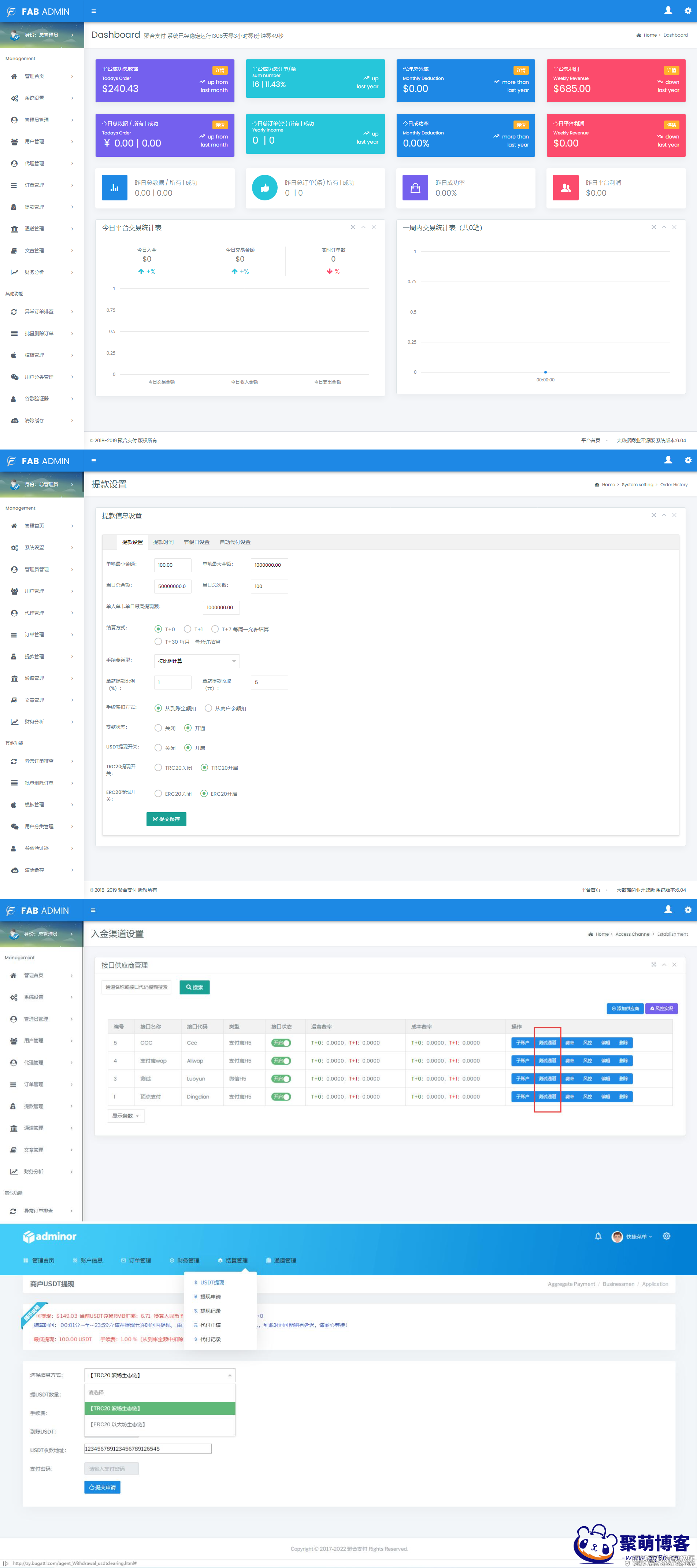This screenshot has height=1568, width=697.
Task: Switch to the 节假日设置 tab
Action: (196, 542)
